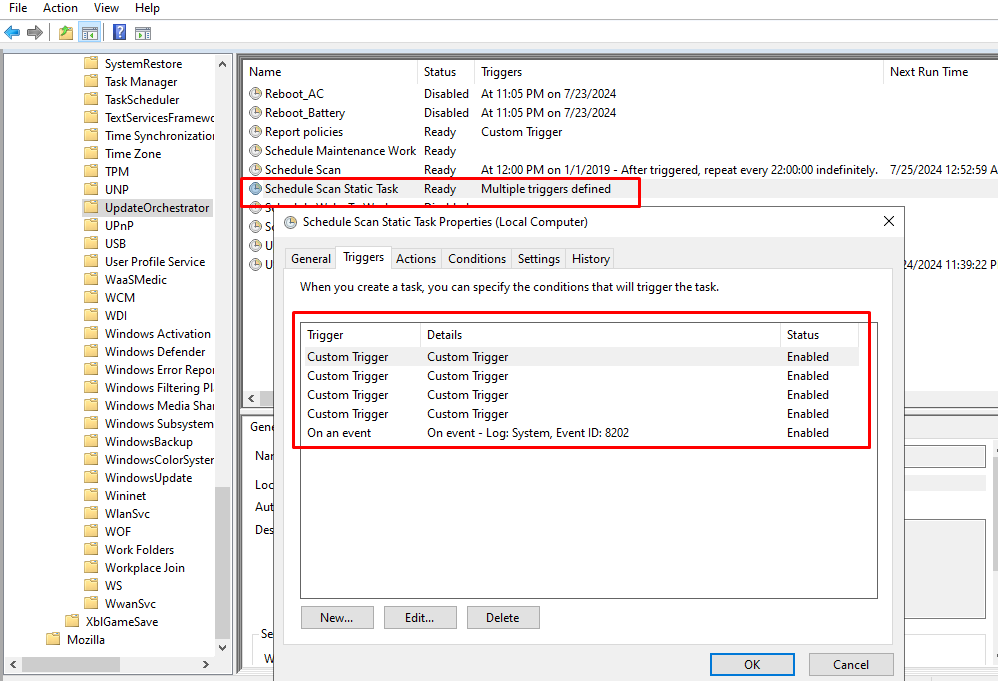Click the clock icon beside Schedule Scan Static Task
The image size is (998, 681).
(255, 189)
